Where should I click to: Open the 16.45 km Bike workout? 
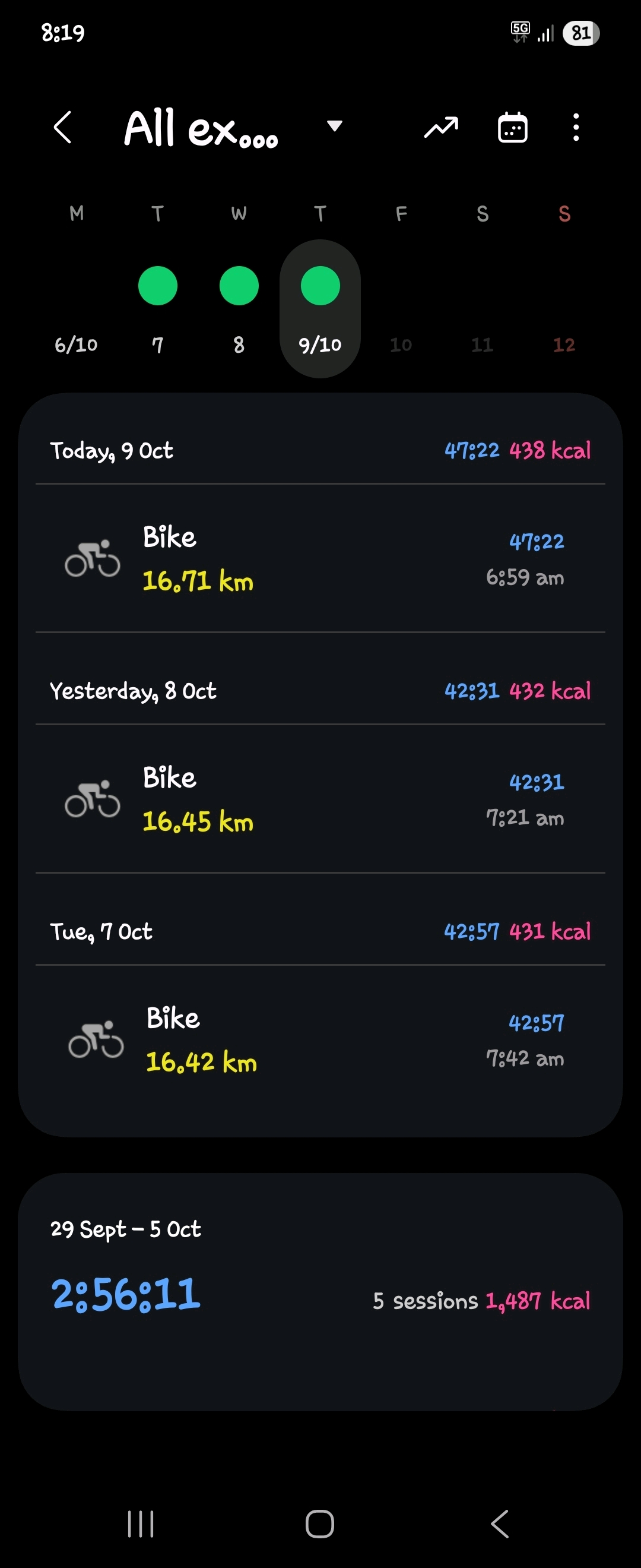[320, 799]
